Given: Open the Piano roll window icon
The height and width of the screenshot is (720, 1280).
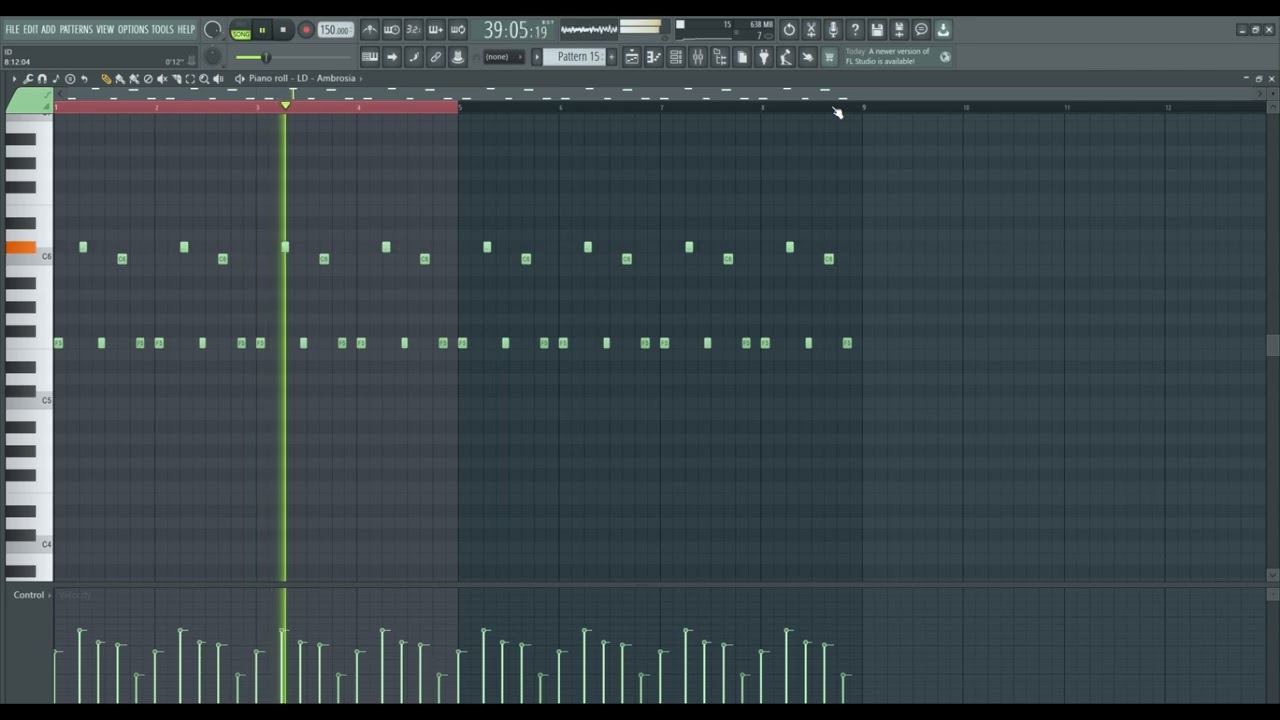Looking at the screenshot, I should (654, 57).
